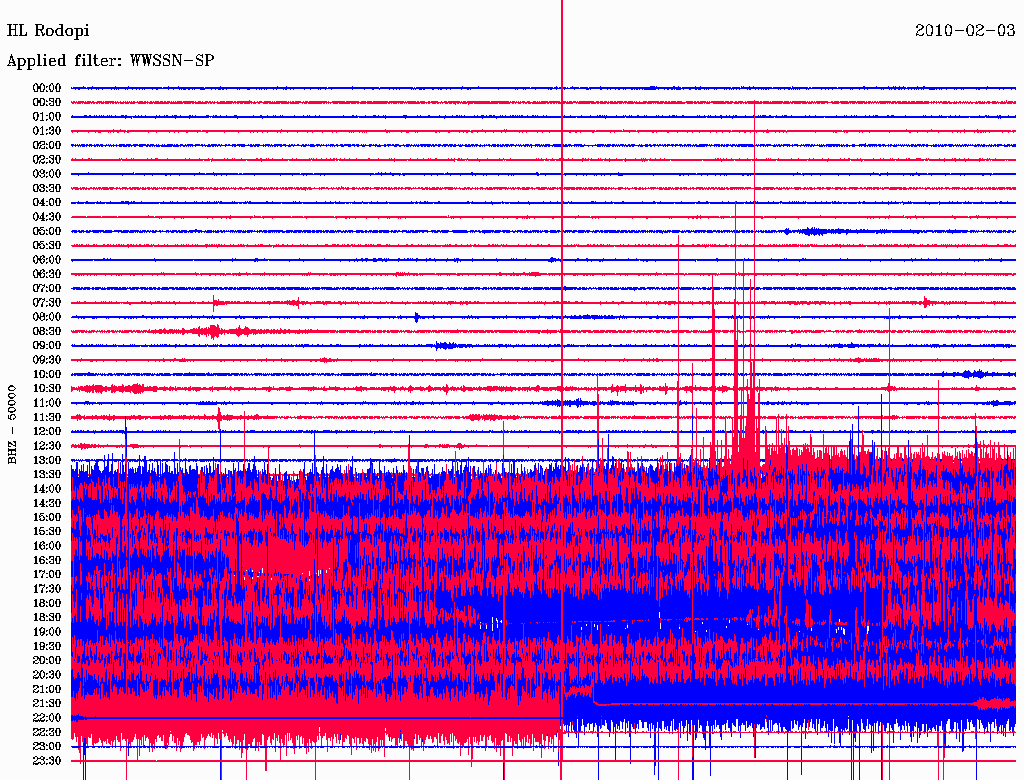Click the '09:30' time label
The image size is (1024, 780).
click(x=47, y=360)
